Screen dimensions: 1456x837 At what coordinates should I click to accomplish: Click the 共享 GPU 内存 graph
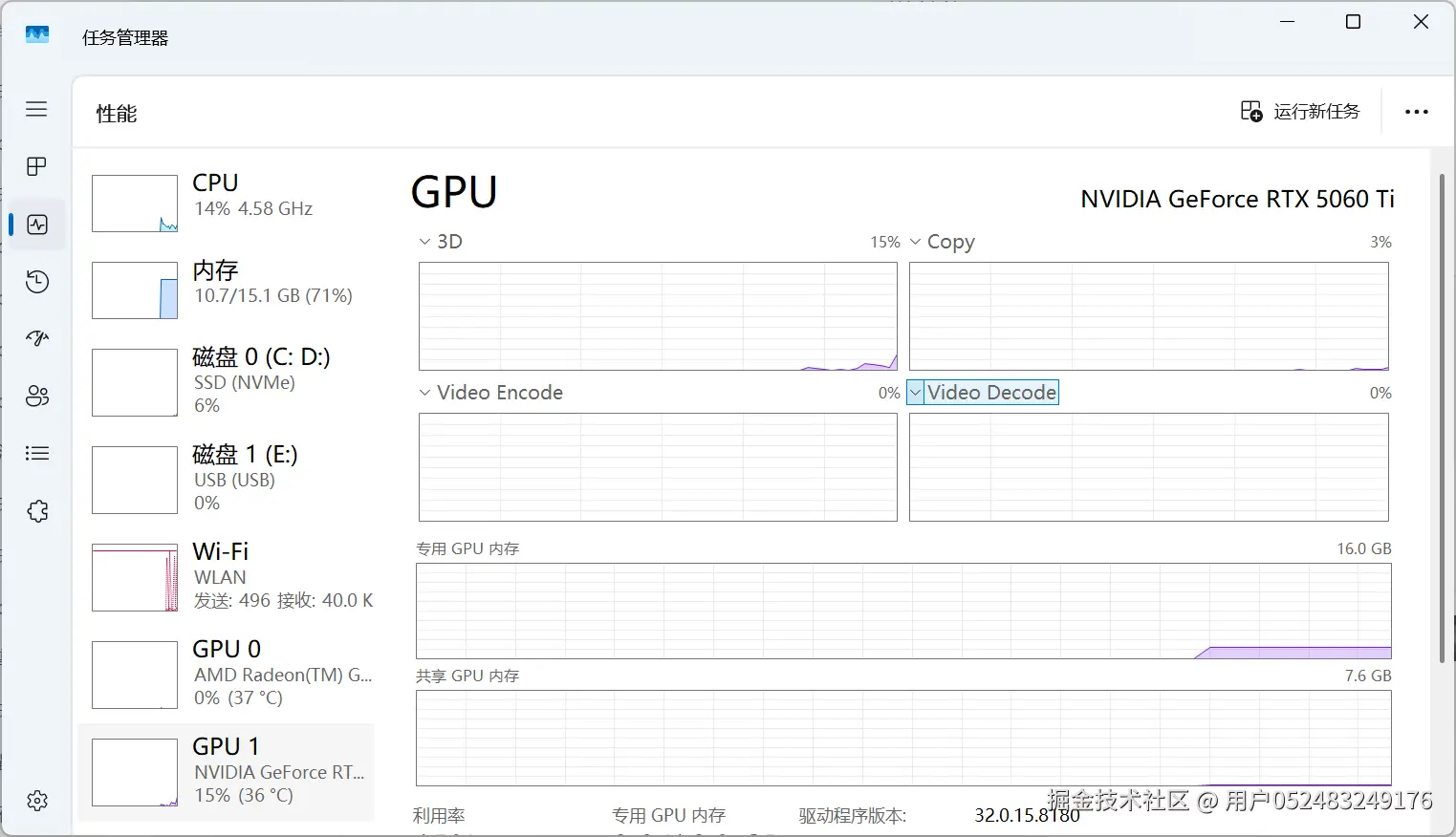(x=903, y=739)
